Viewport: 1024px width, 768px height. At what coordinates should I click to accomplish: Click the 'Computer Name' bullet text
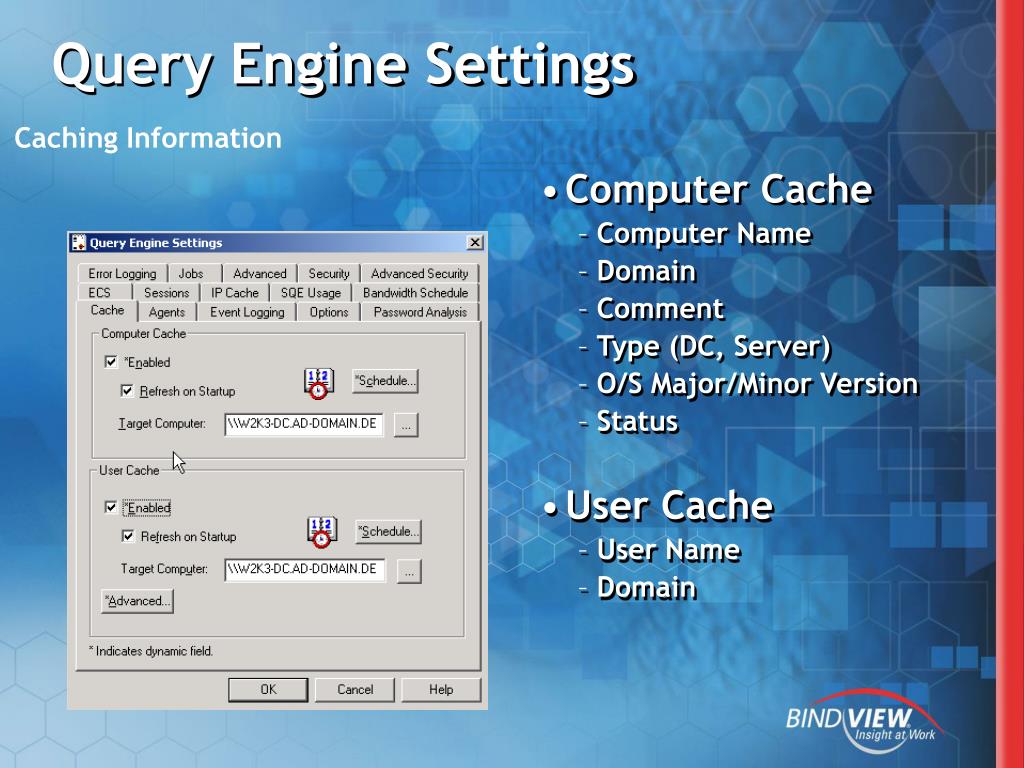(704, 234)
